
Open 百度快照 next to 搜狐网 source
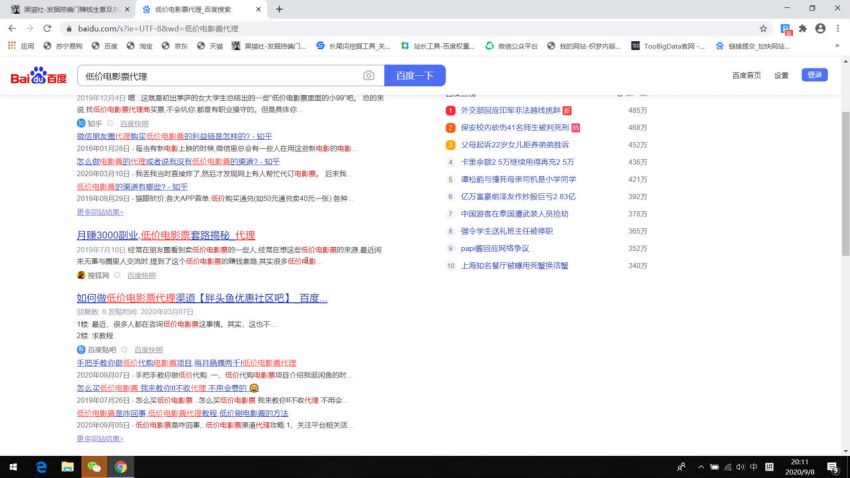tap(141, 275)
